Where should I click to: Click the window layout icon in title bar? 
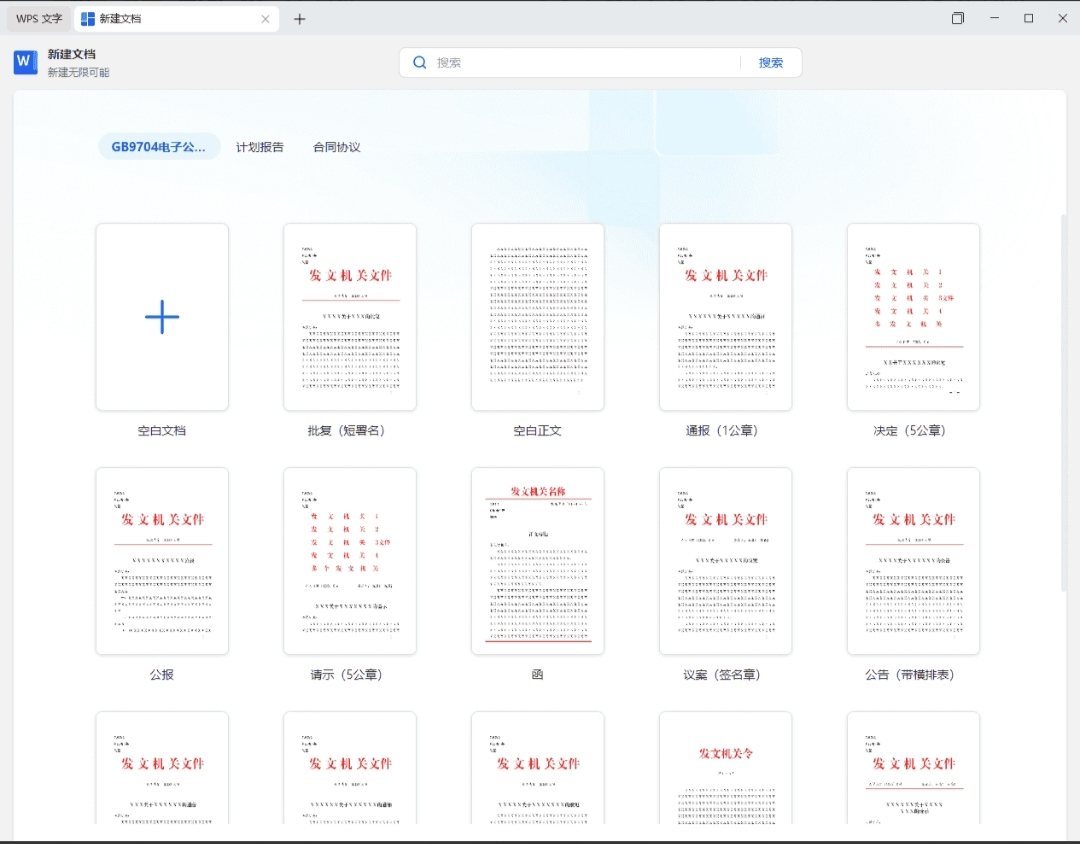[x=958, y=18]
